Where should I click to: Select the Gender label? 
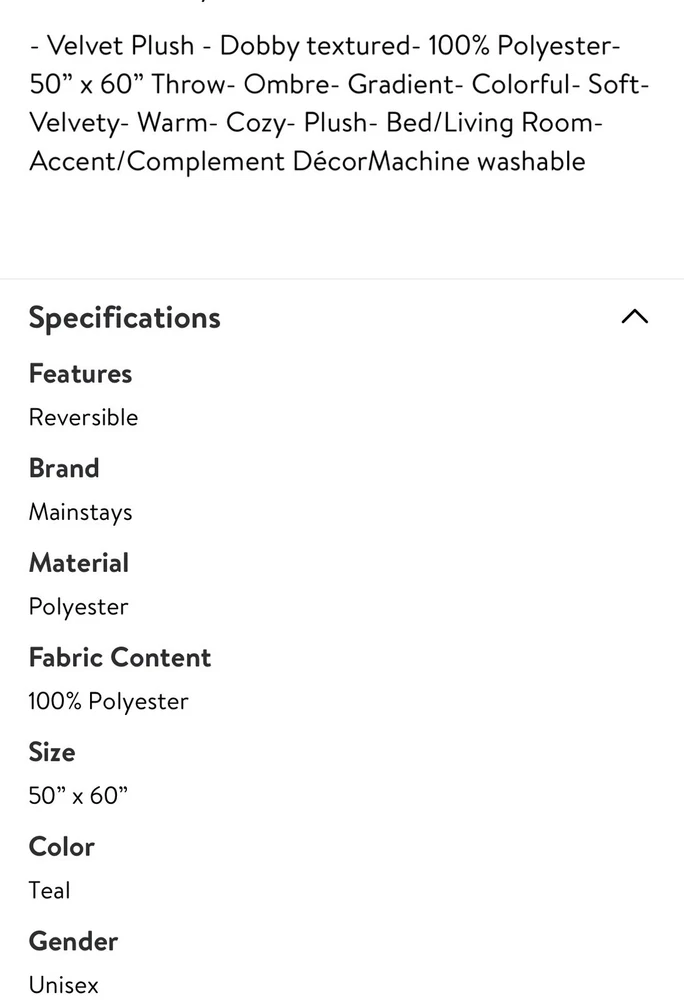pos(73,941)
